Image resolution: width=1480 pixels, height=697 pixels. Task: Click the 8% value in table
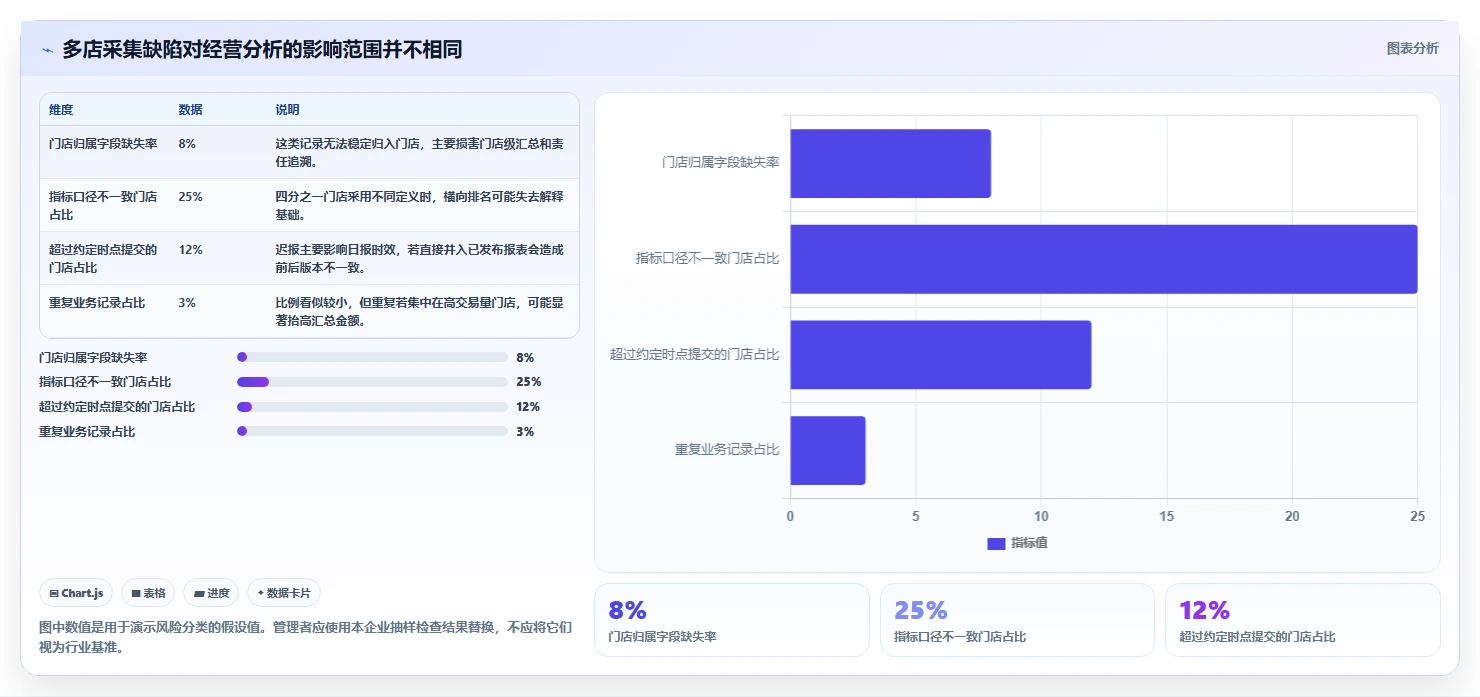click(x=187, y=143)
